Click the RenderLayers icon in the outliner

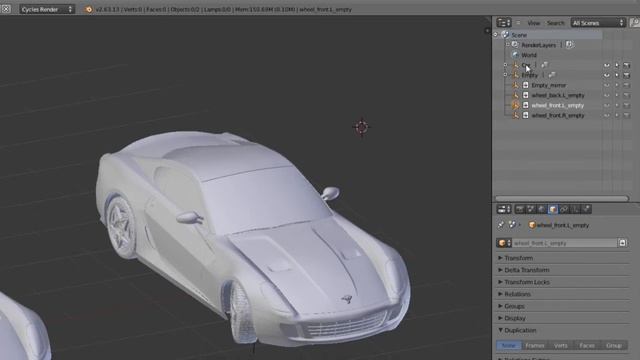[x=516, y=45]
